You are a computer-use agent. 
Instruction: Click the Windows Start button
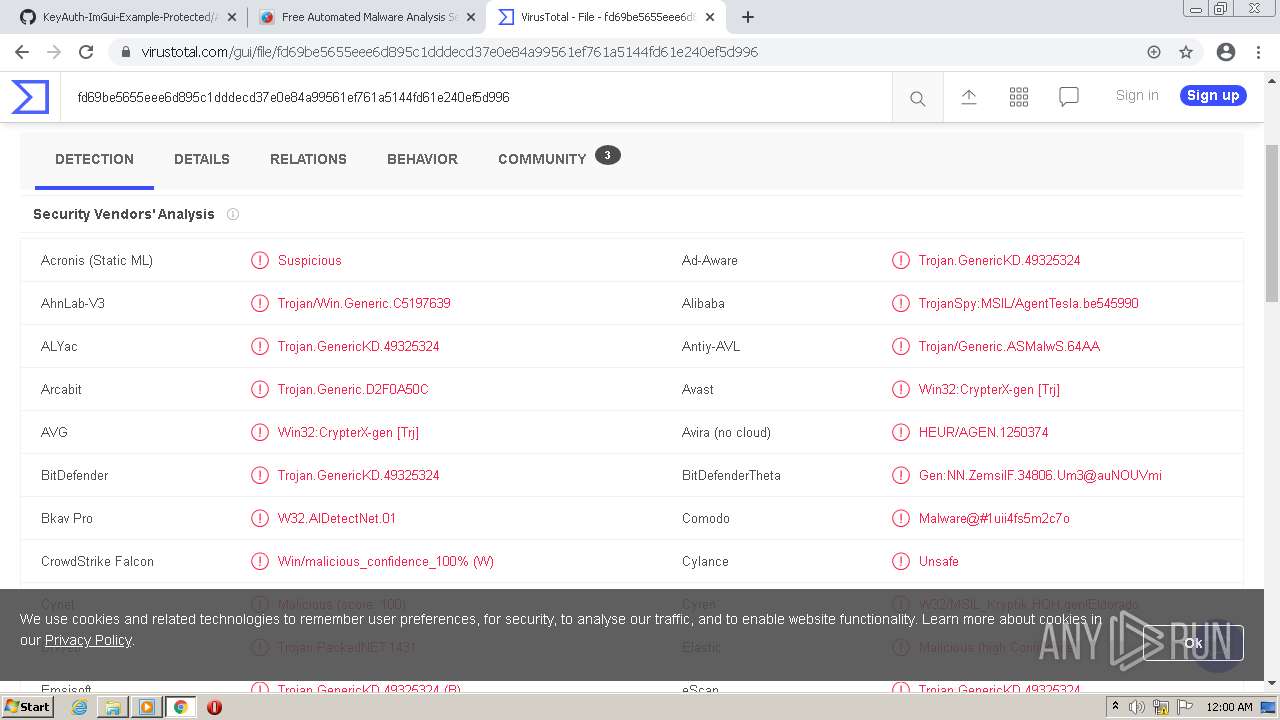coord(28,707)
